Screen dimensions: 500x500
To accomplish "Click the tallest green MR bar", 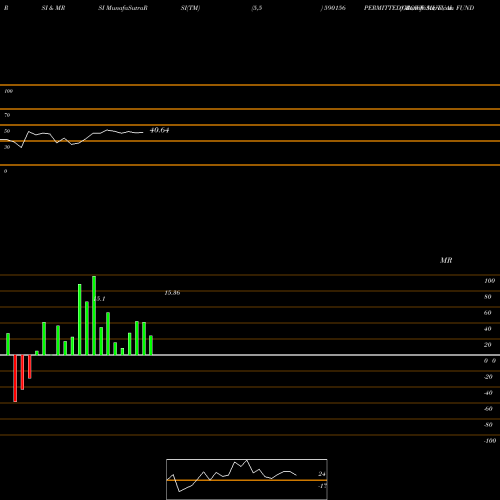I will pyautogui.click(x=94, y=315).
